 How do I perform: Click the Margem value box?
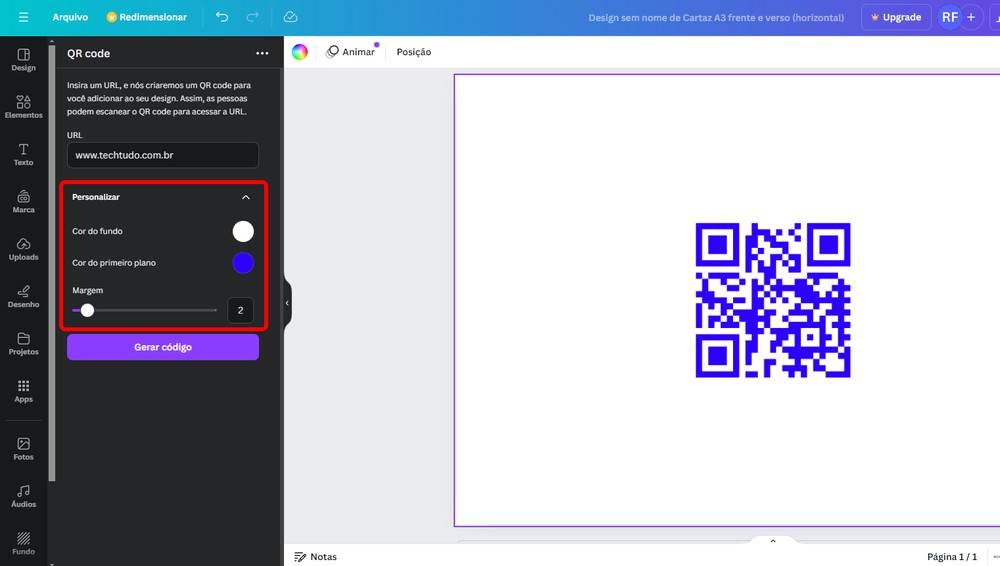coord(240,310)
